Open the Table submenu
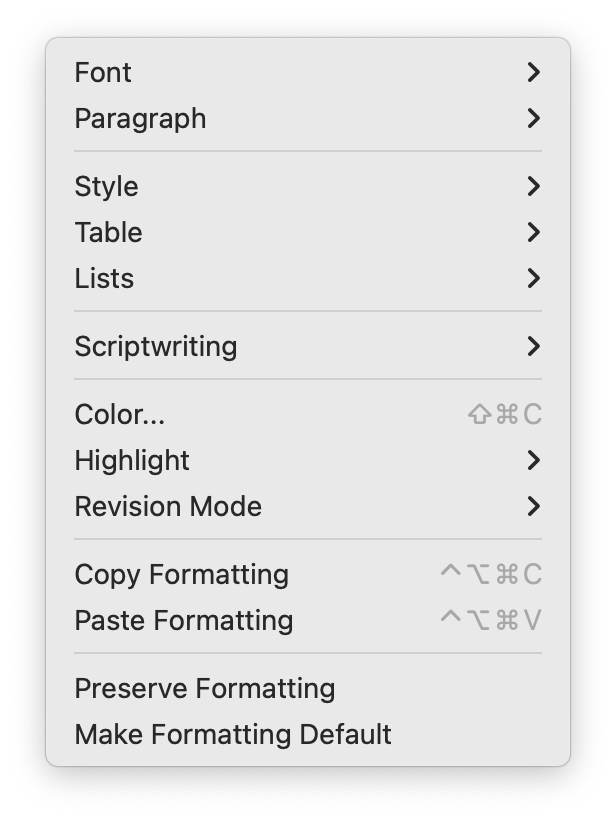This screenshot has height=820, width=616. tap(109, 233)
